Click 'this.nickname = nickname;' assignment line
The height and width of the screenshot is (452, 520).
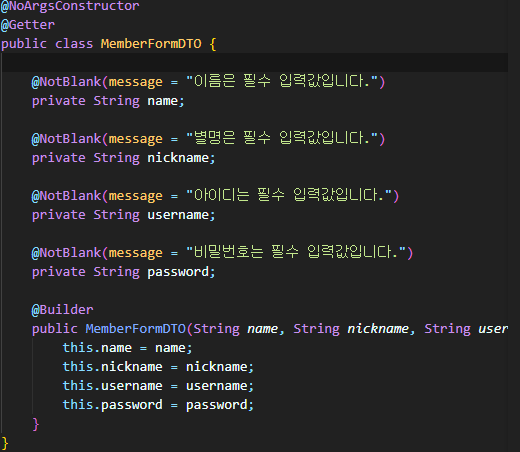click(x=158, y=367)
